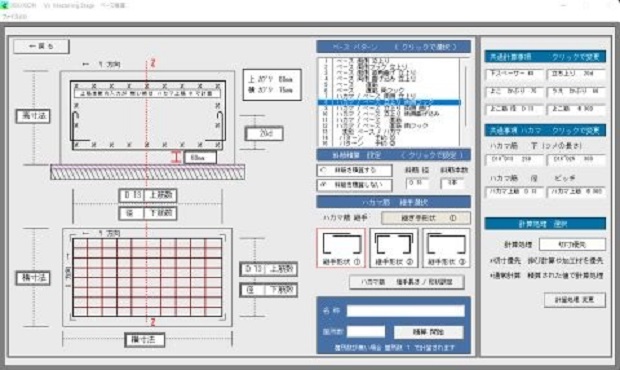Click the left hook bar in section drawing
Viewport: 620px width, 370px height.
[x=74, y=126]
